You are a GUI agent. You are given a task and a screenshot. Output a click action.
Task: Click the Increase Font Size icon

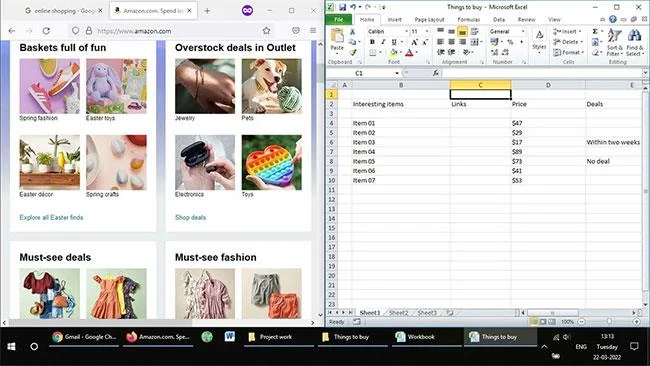click(415, 42)
